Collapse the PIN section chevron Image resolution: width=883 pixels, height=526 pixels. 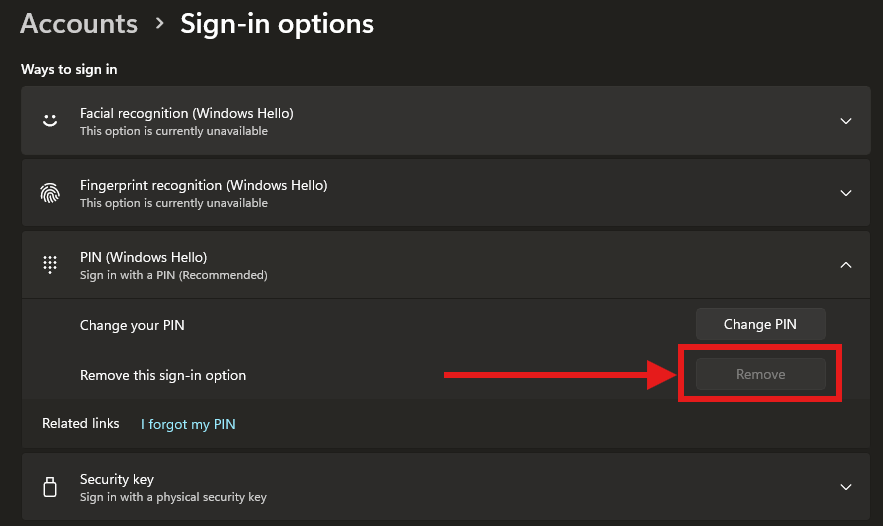click(x=845, y=265)
